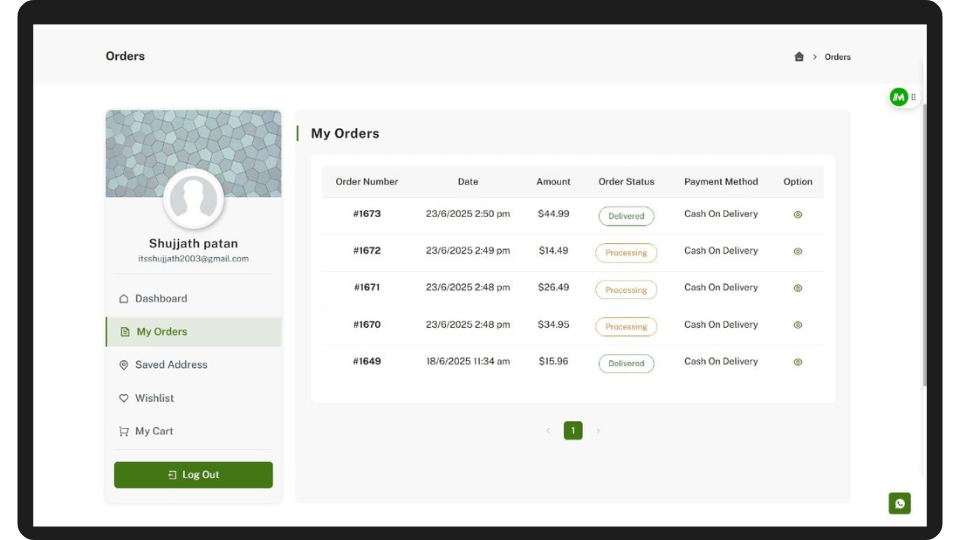Click Orders breadcrumb link
This screenshot has width=960, height=540.
click(x=838, y=57)
